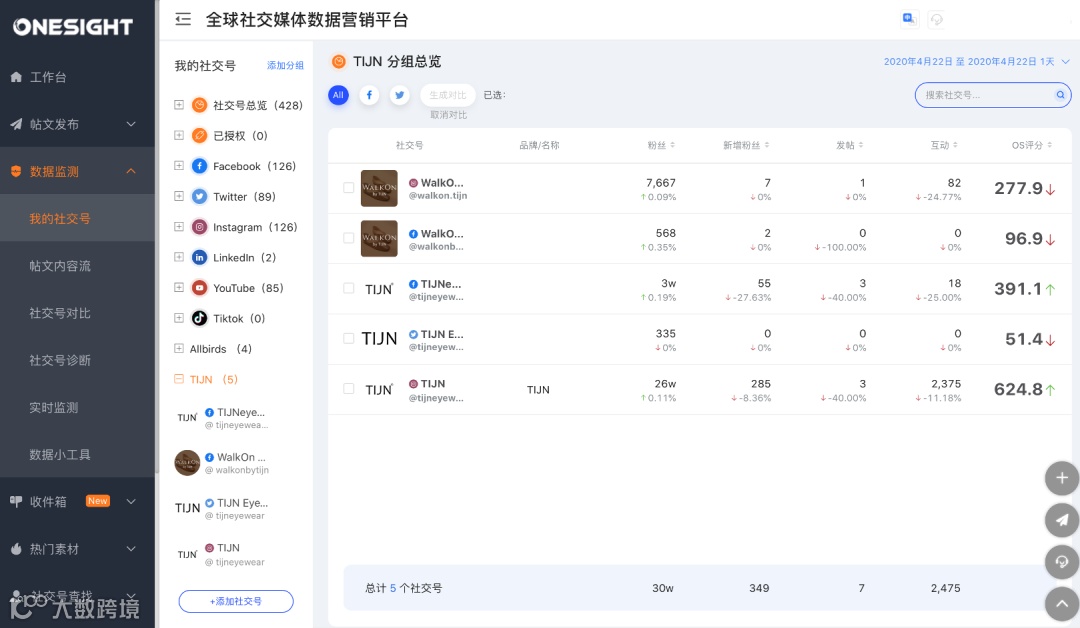This screenshot has height=628, width=1080.
Task: Click the headset floating button
Action: 1062,562
